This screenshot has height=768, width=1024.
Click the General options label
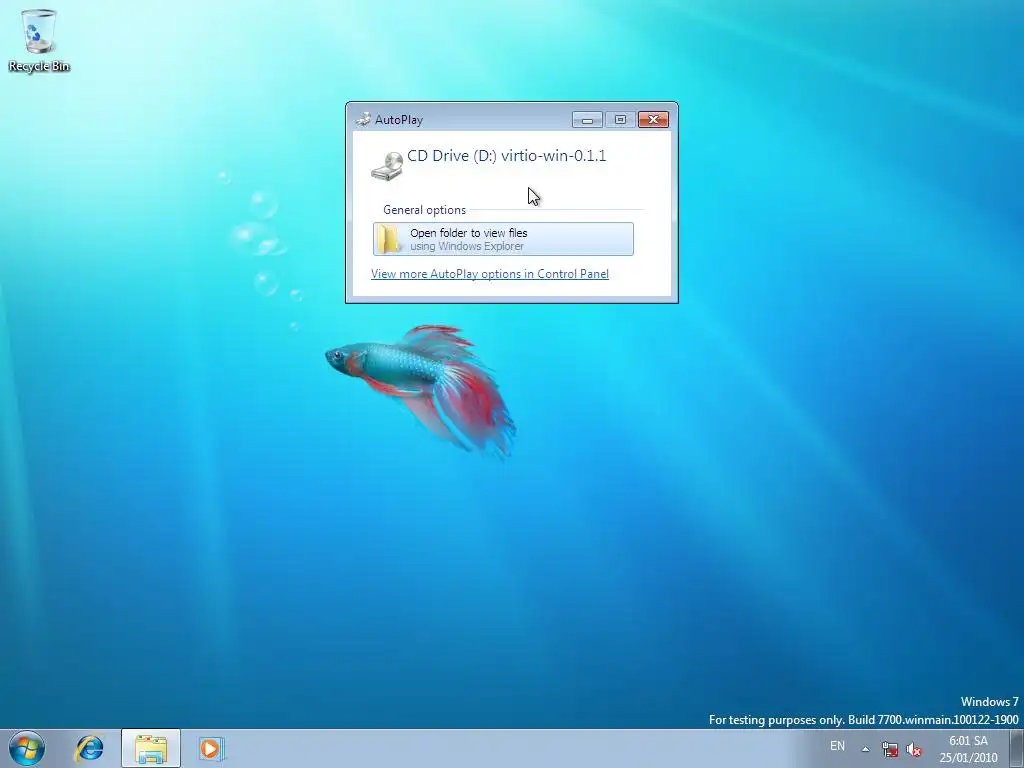pyautogui.click(x=424, y=210)
